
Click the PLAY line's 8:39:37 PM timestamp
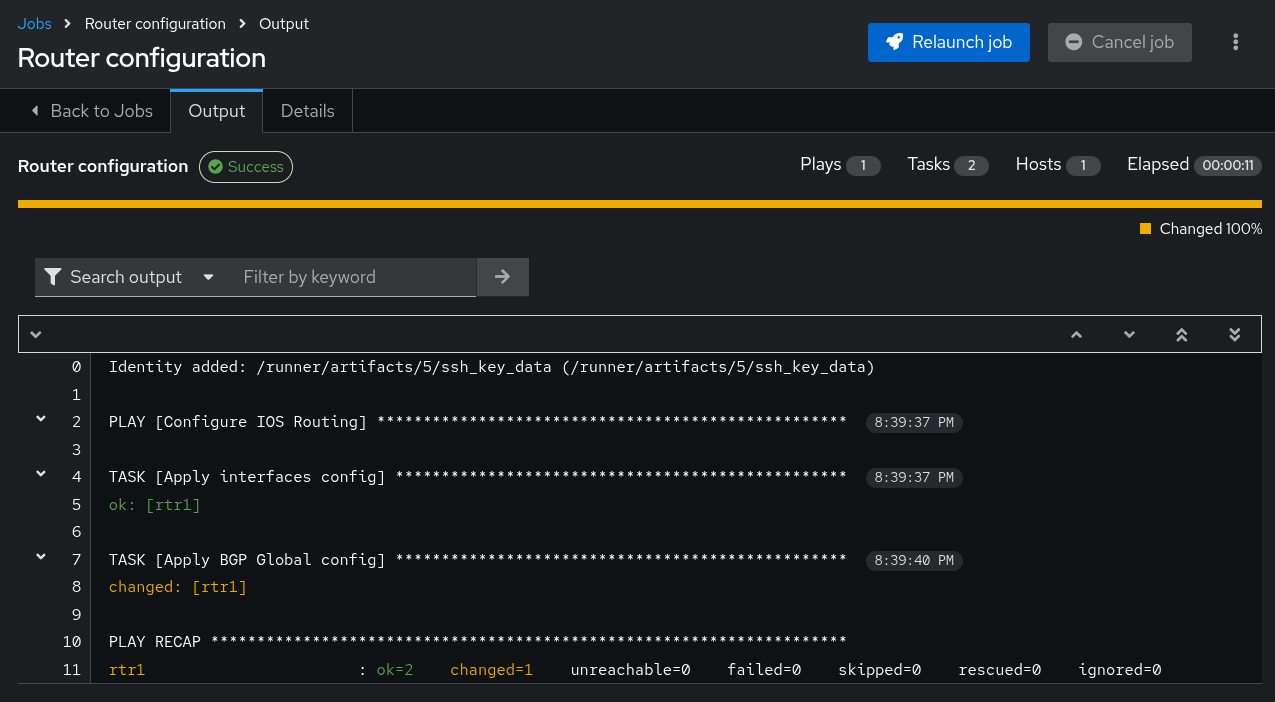(914, 423)
